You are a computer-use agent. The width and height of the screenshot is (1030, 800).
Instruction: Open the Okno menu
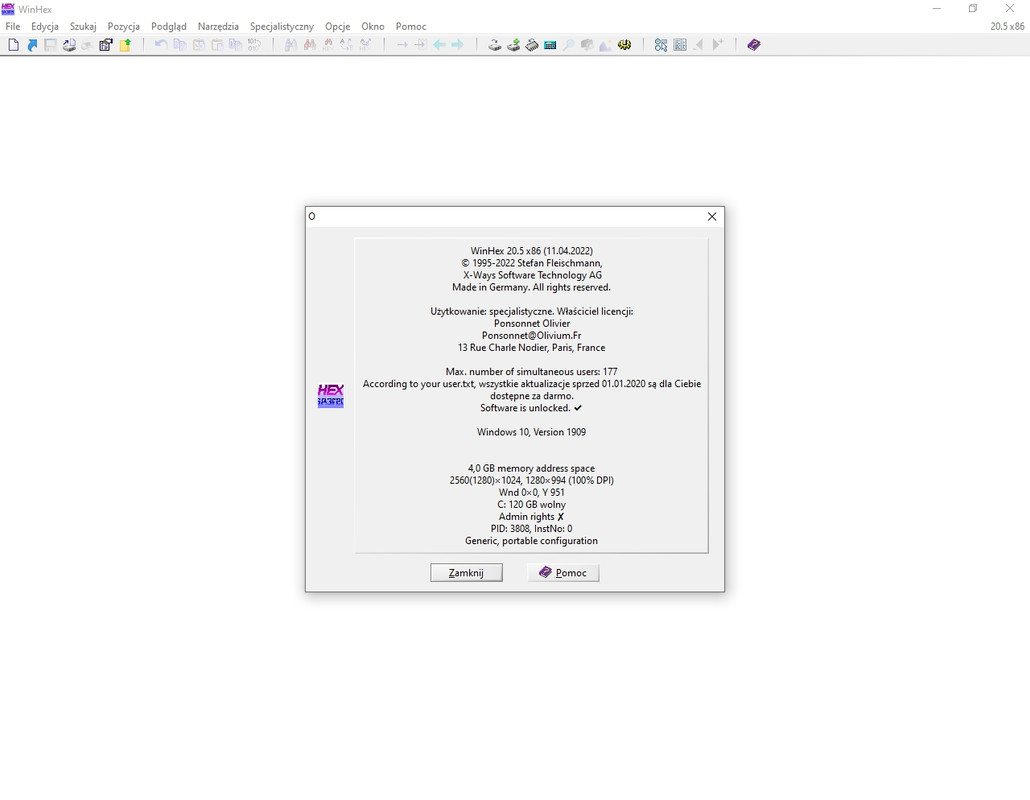tap(372, 26)
